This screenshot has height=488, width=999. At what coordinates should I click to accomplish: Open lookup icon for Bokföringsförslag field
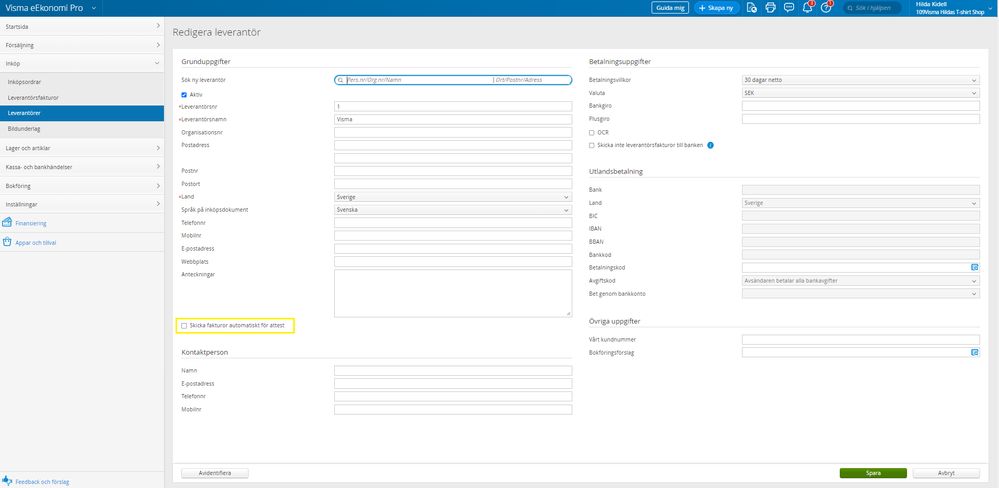tap(974, 353)
